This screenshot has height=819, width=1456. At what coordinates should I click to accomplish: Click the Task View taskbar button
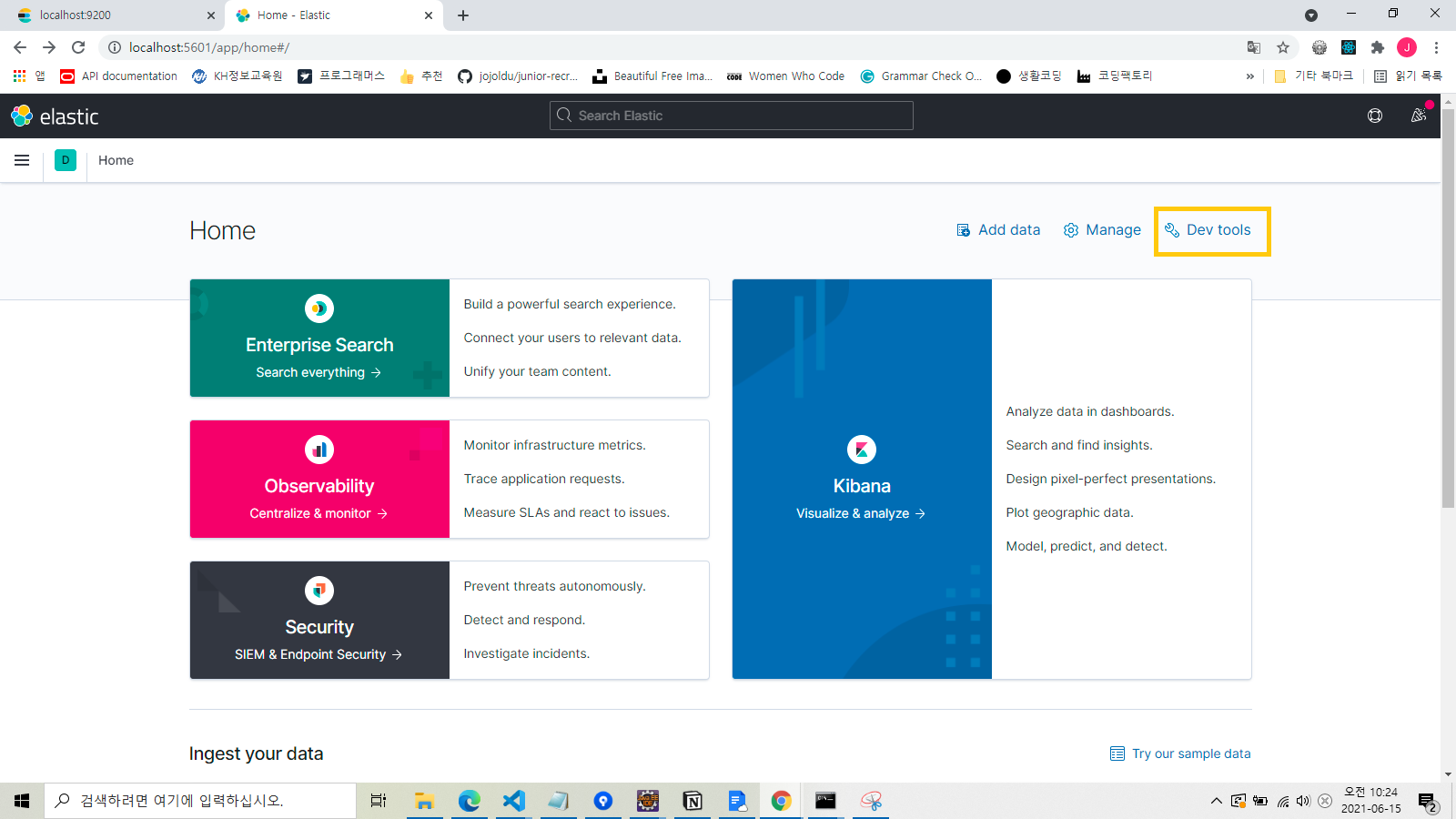[x=379, y=801]
